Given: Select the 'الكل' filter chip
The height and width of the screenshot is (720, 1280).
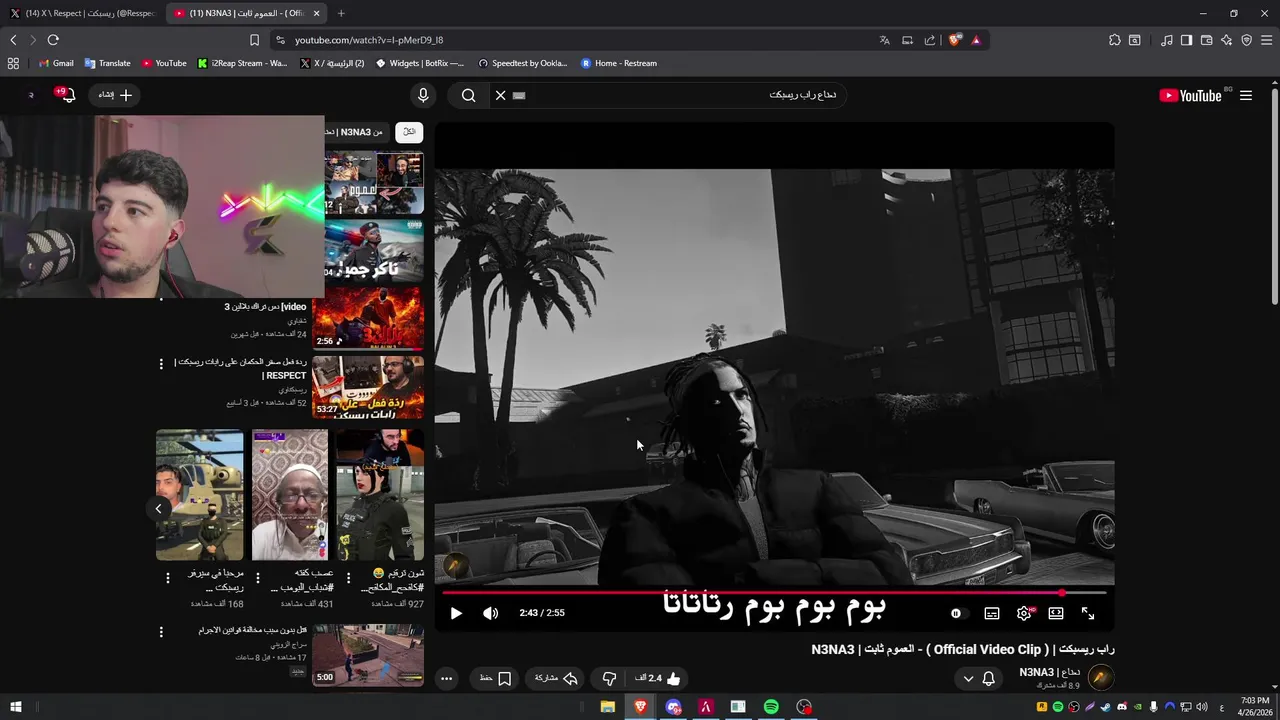Looking at the screenshot, I should pos(409,132).
